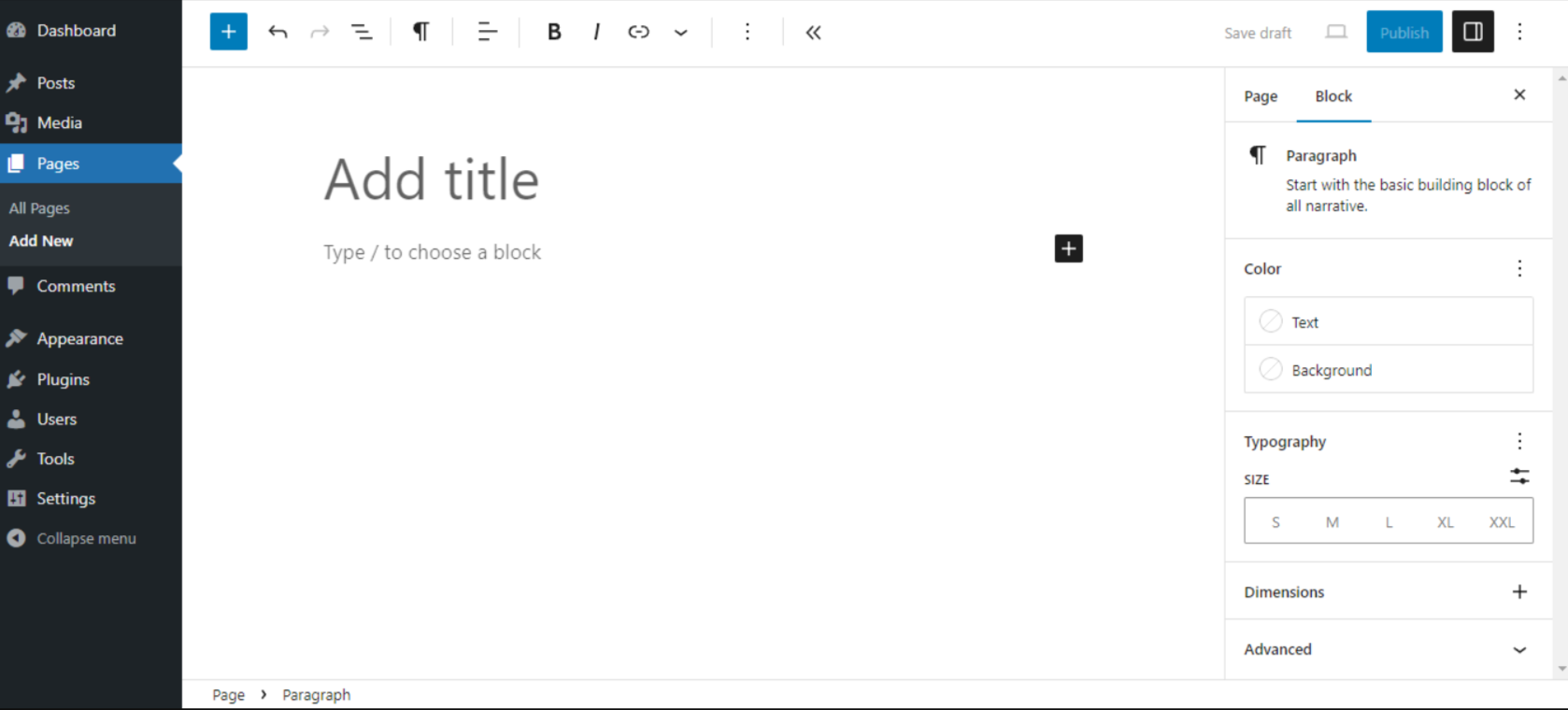Preview the page with the laptop icon
This screenshot has width=1568, height=710.
point(1336,32)
